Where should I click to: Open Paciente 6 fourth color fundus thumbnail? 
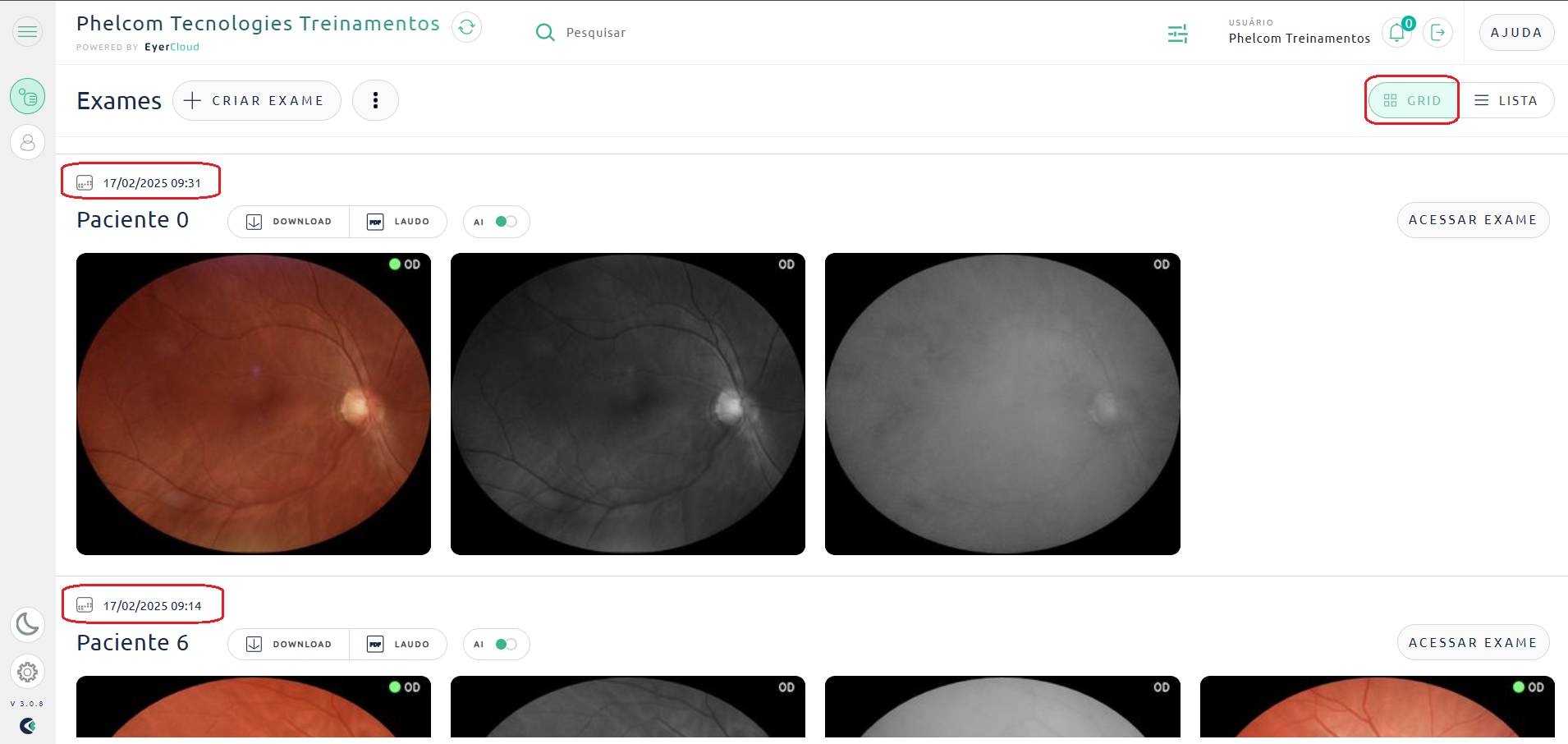1378,706
